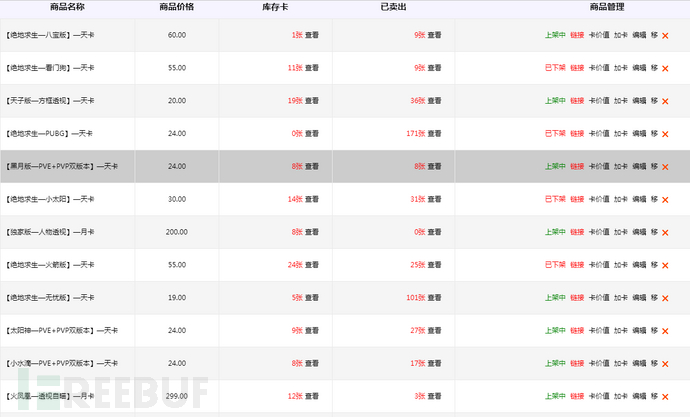690x417 pixels.
Task: Toggle 上架中 status for 黑月板 row
Action: pos(555,166)
